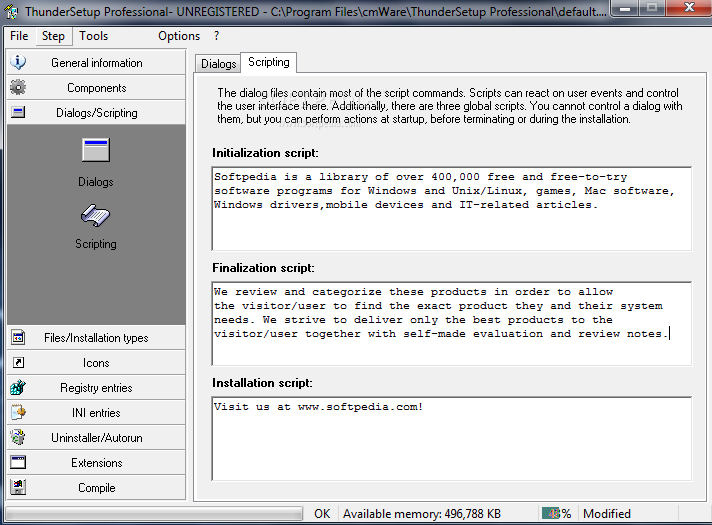Click the Scripting label in gray panel
712x525 pixels.
[x=96, y=244]
